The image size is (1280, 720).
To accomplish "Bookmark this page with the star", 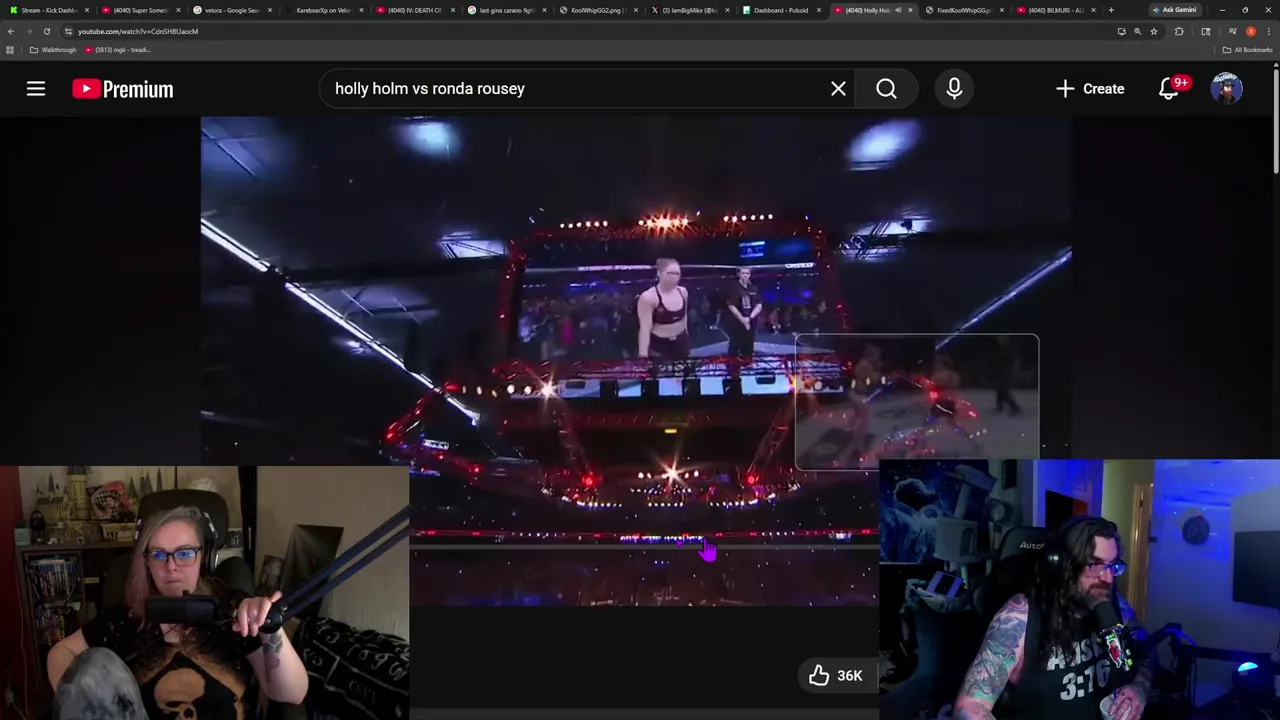I will 1154,31.
